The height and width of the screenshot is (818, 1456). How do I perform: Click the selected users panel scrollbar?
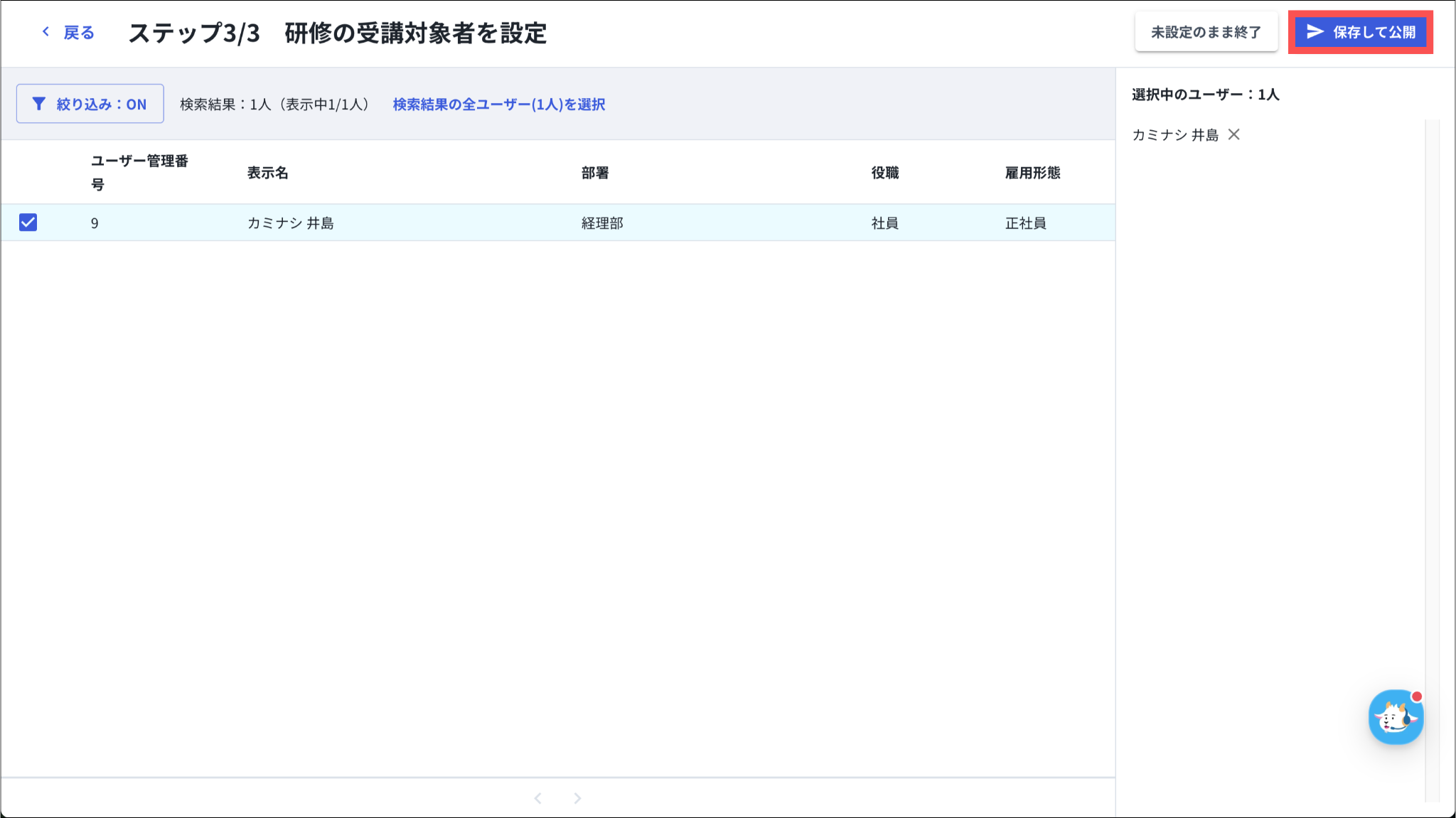pos(1432,461)
